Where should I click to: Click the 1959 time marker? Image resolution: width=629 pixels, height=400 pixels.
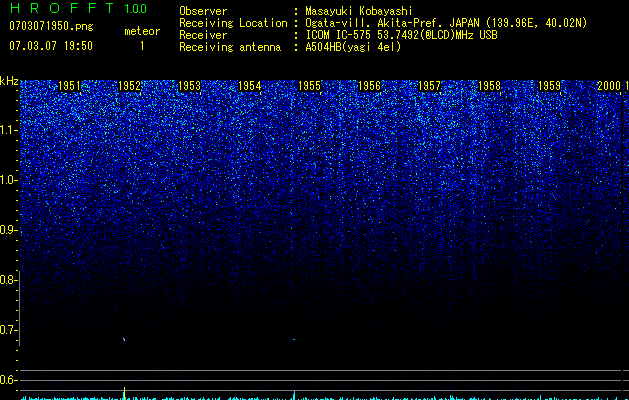click(x=549, y=86)
